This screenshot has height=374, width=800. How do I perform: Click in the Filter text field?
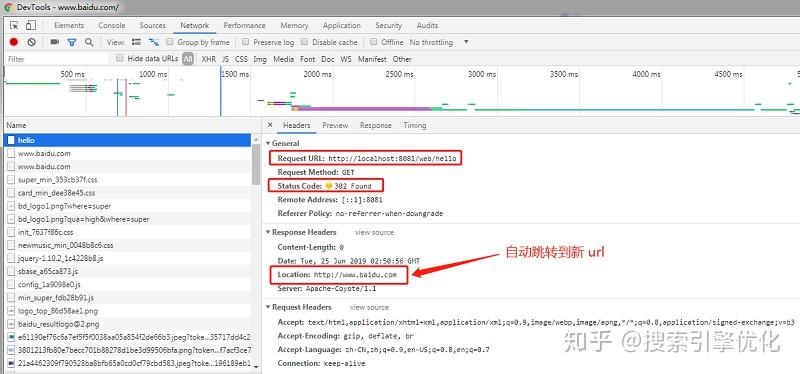56,59
